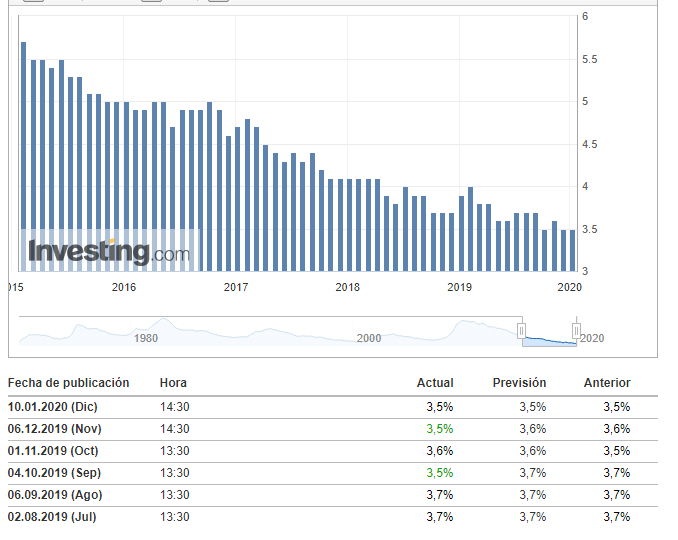Click the 'Anterior' column header
The width and height of the screenshot is (678, 540).
pos(607,383)
